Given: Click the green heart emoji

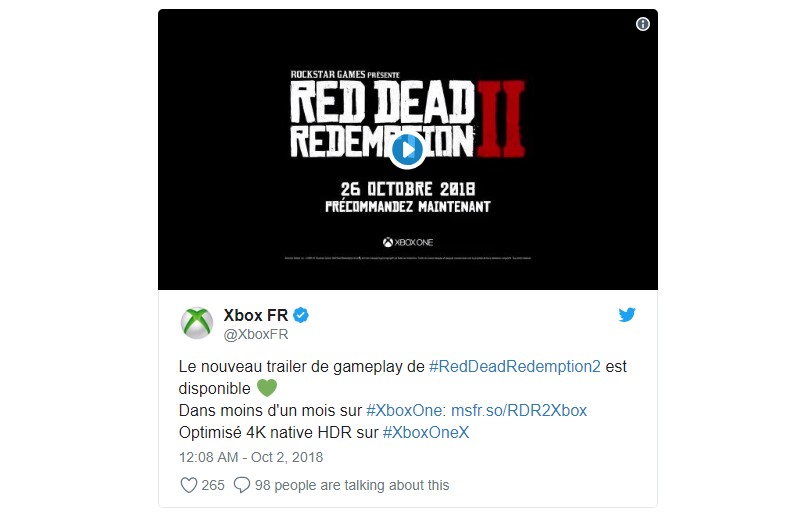Looking at the screenshot, I should [266, 388].
